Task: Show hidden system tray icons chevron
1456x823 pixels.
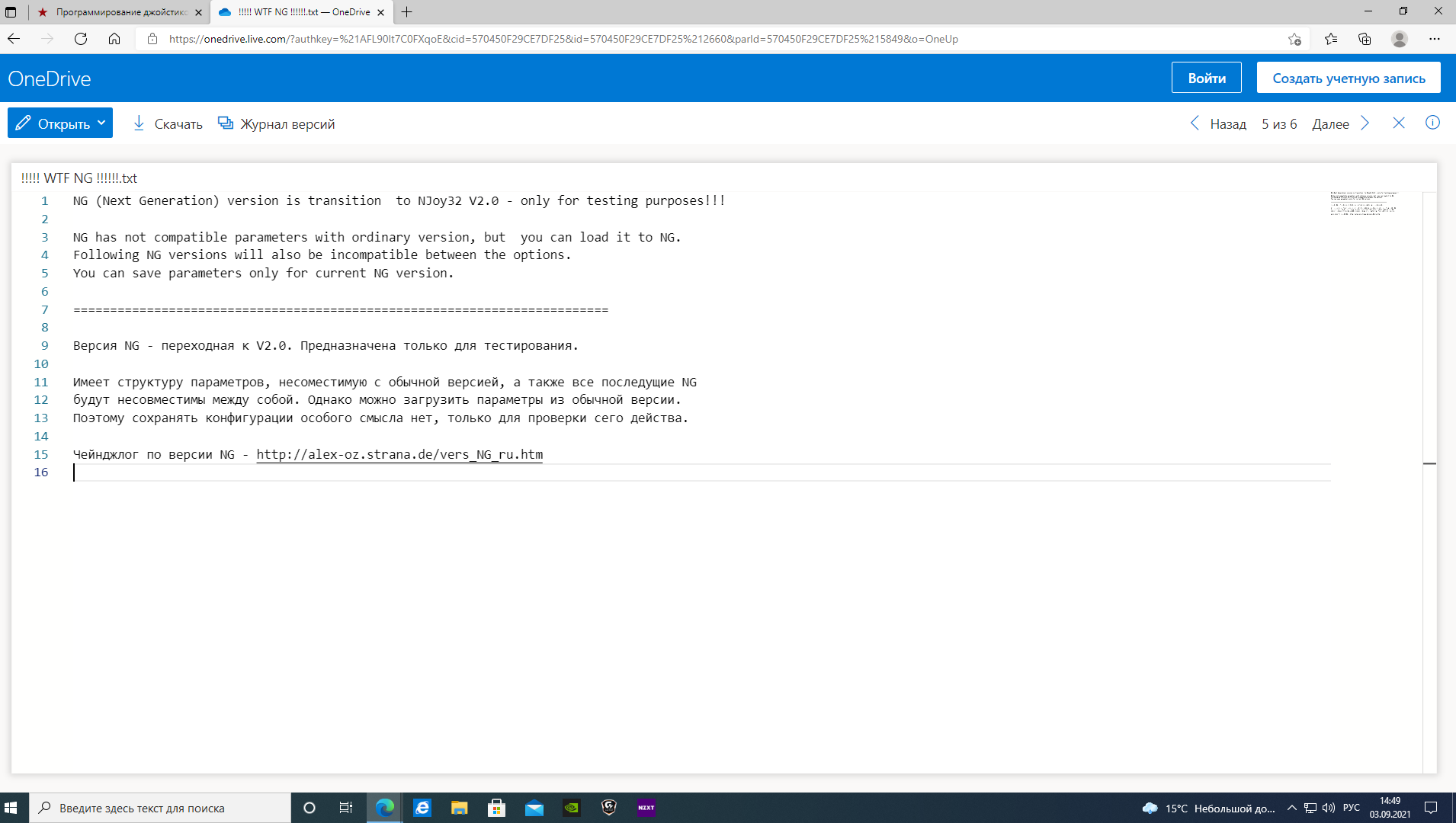Action: [x=1291, y=808]
